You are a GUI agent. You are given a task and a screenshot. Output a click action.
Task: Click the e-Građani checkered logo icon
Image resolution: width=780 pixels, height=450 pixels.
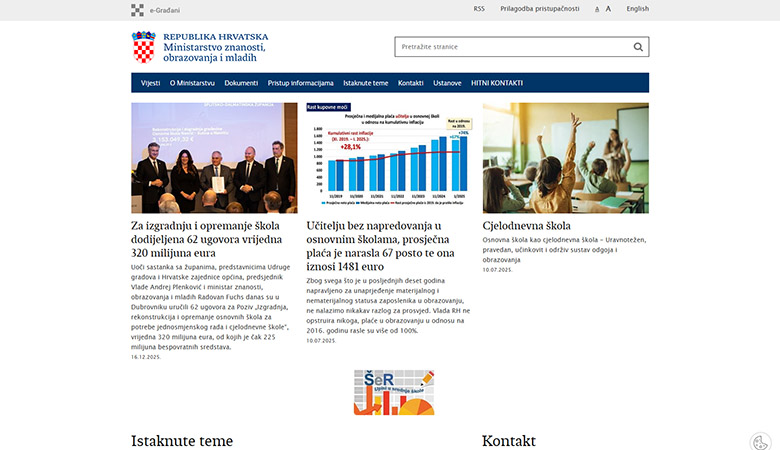pyautogui.click(x=137, y=10)
